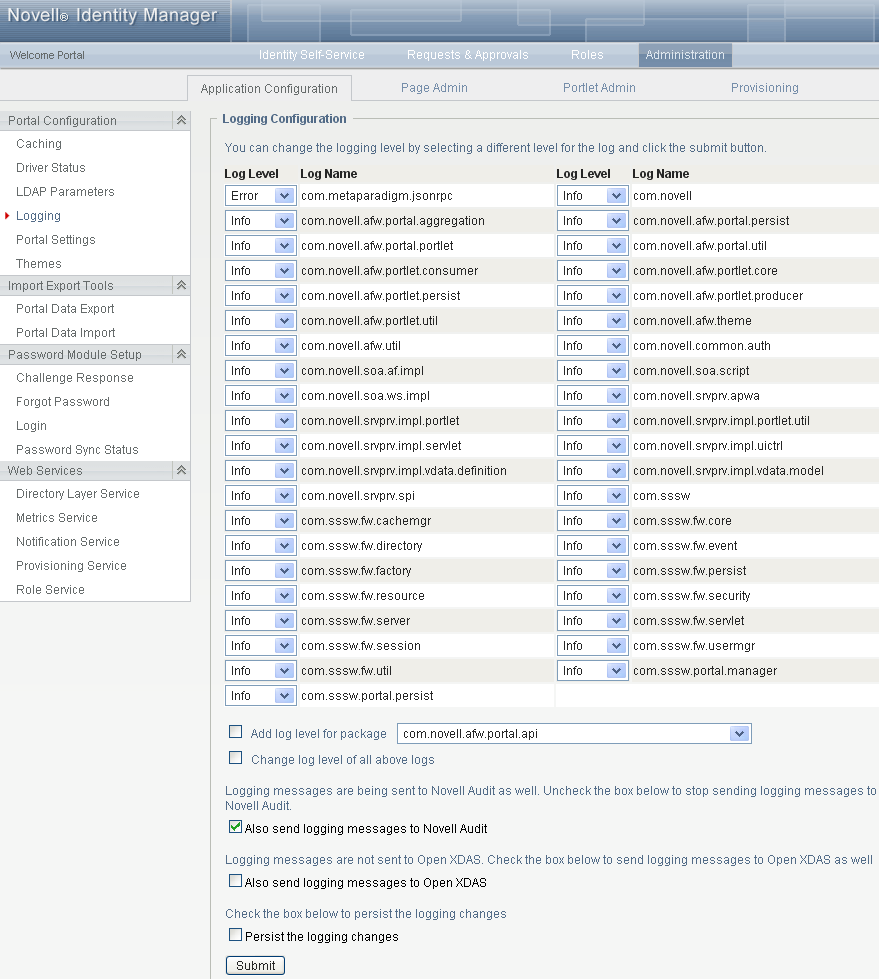Switch to the Roles tab
This screenshot has width=879, height=979.
(x=587, y=55)
